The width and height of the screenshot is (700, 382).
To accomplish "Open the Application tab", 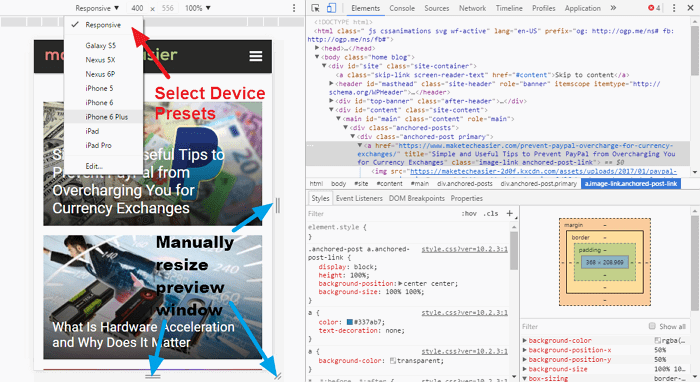I will coord(583,8).
